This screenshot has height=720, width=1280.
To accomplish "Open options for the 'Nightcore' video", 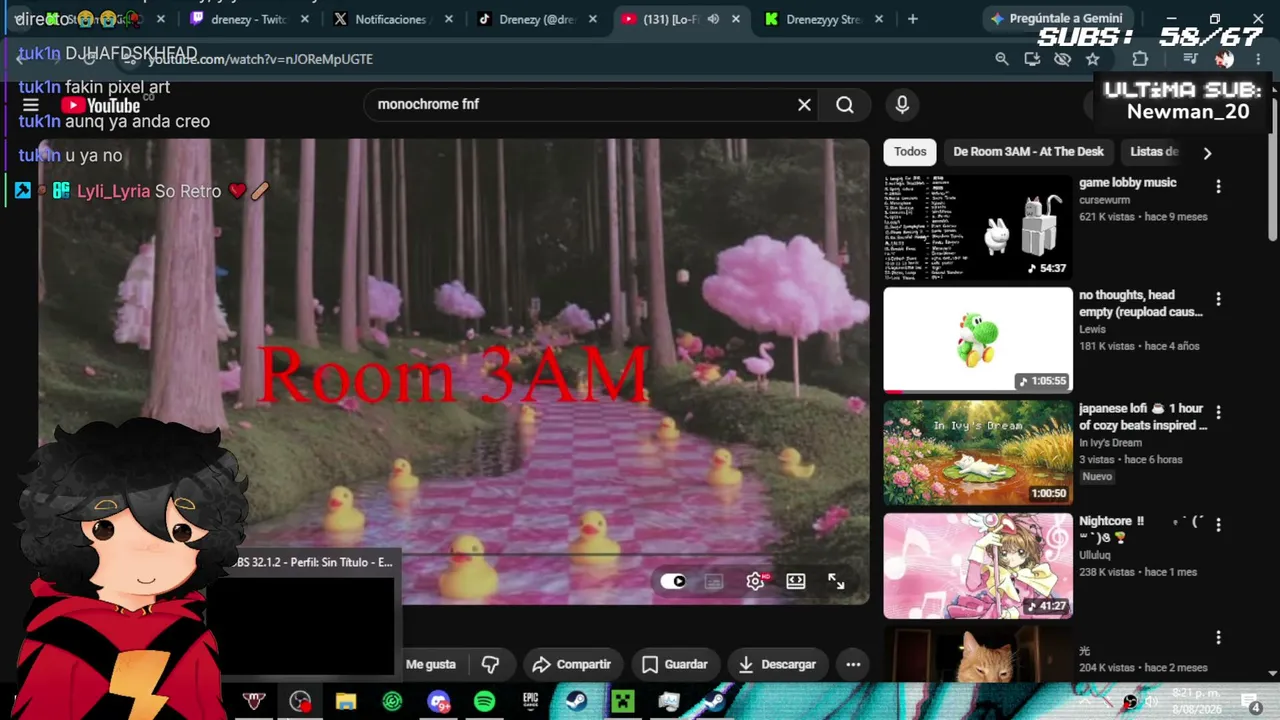I will point(1218,524).
